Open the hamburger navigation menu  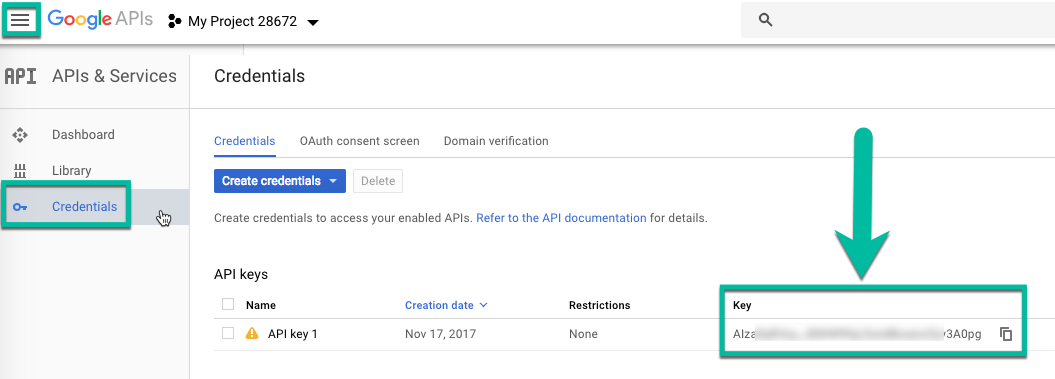[x=20, y=20]
